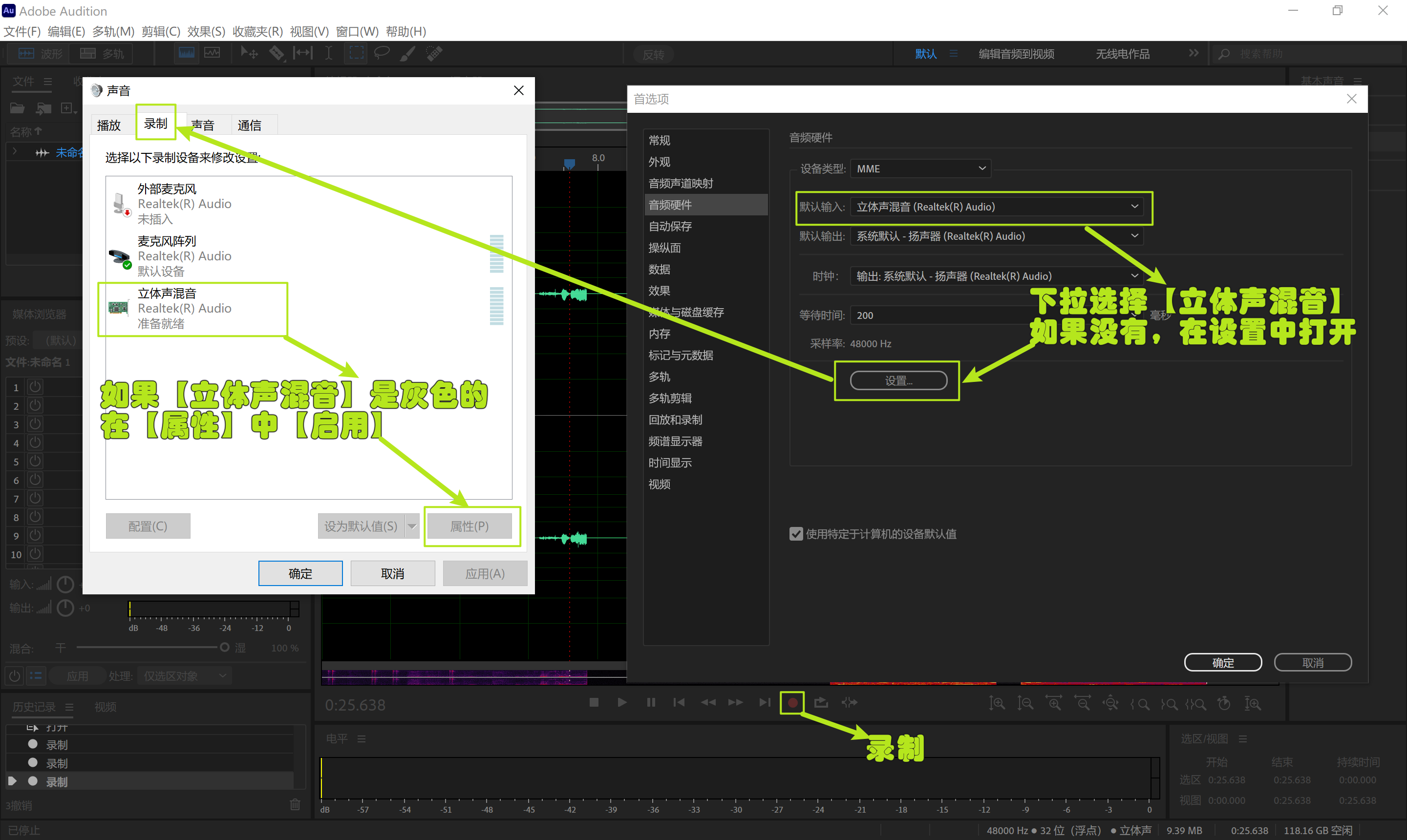Select the Razor tool in toolbar
Screen dimensions: 1407x840
click(x=277, y=53)
